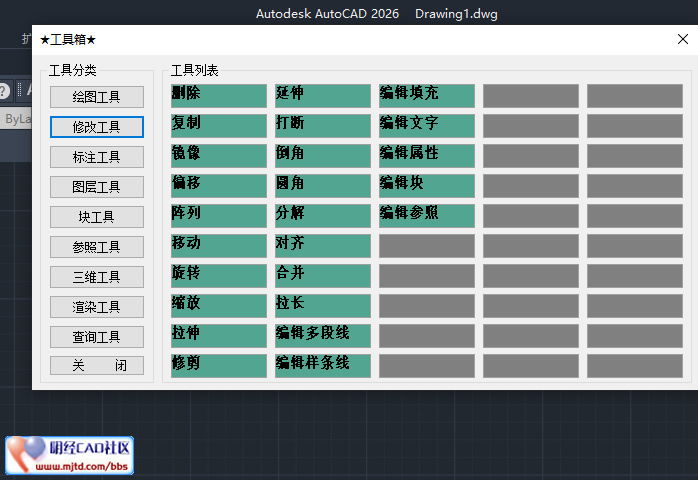The height and width of the screenshot is (480, 698).
Task: Choose the 镜像 tool
Action: (219, 156)
